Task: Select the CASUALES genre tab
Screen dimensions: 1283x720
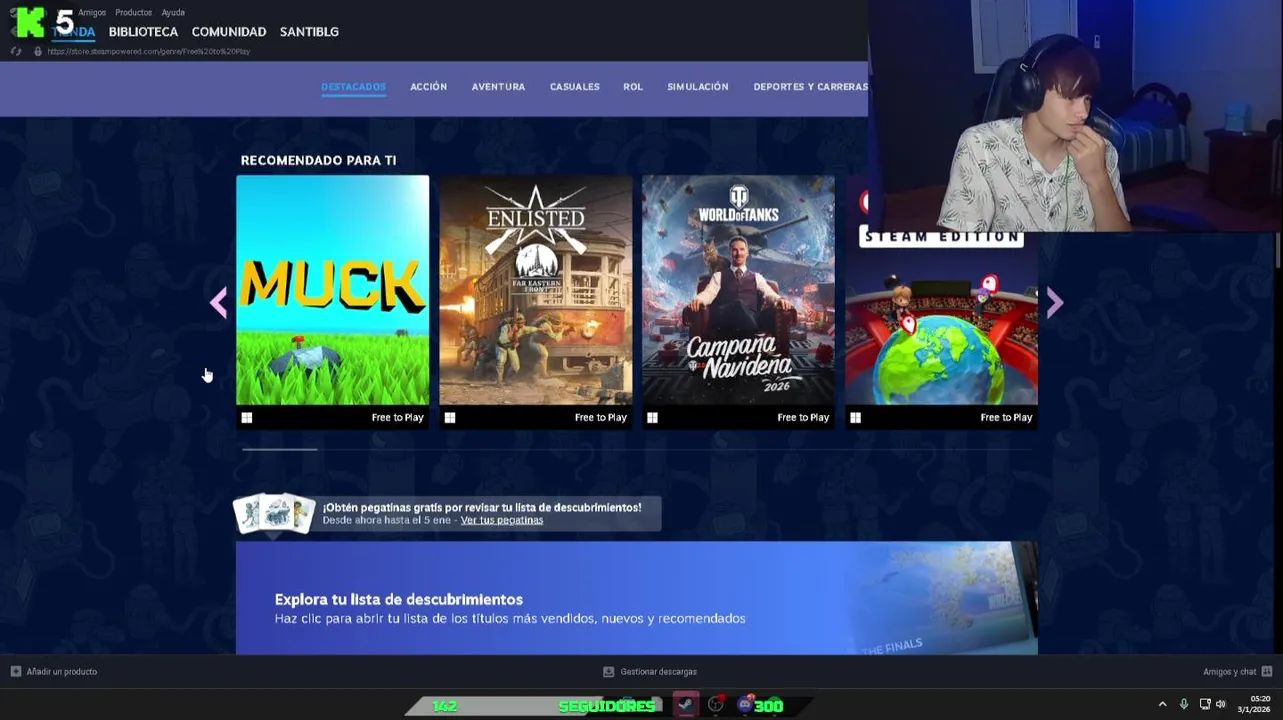Action: point(575,87)
